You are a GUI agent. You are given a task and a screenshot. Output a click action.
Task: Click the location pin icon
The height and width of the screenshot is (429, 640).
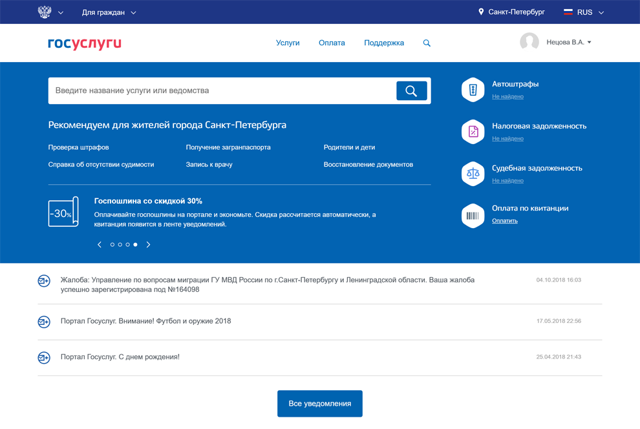pyautogui.click(x=481, y=12)
